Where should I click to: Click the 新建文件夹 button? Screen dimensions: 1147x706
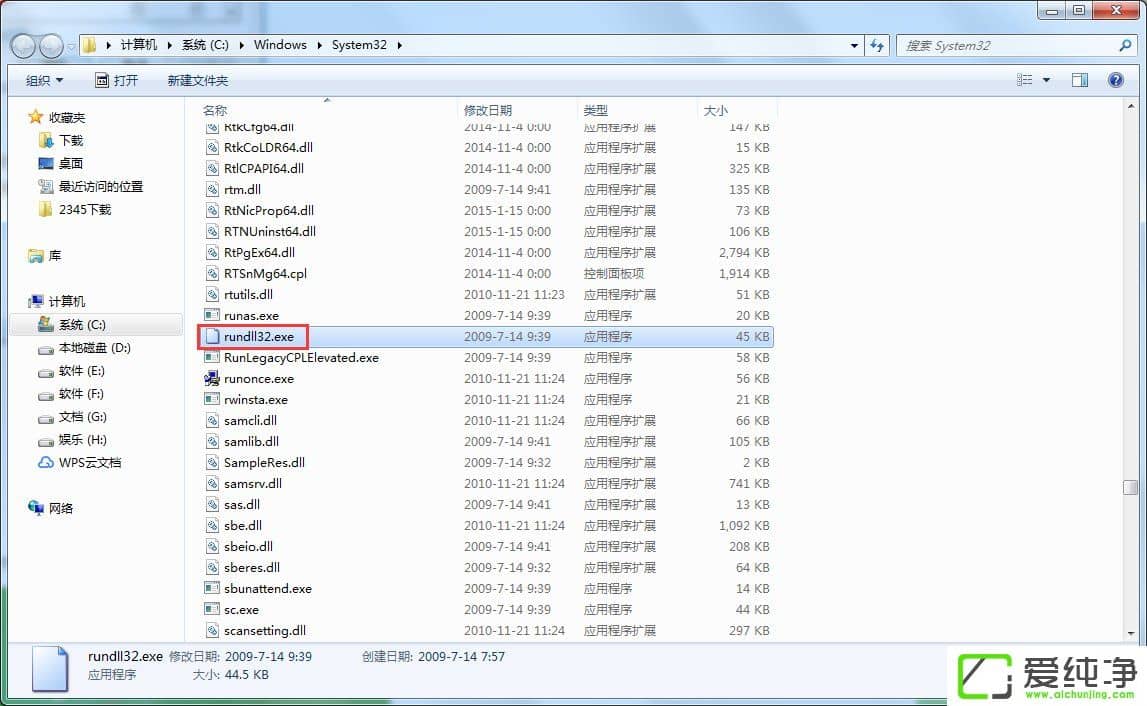tap(198, 79)
